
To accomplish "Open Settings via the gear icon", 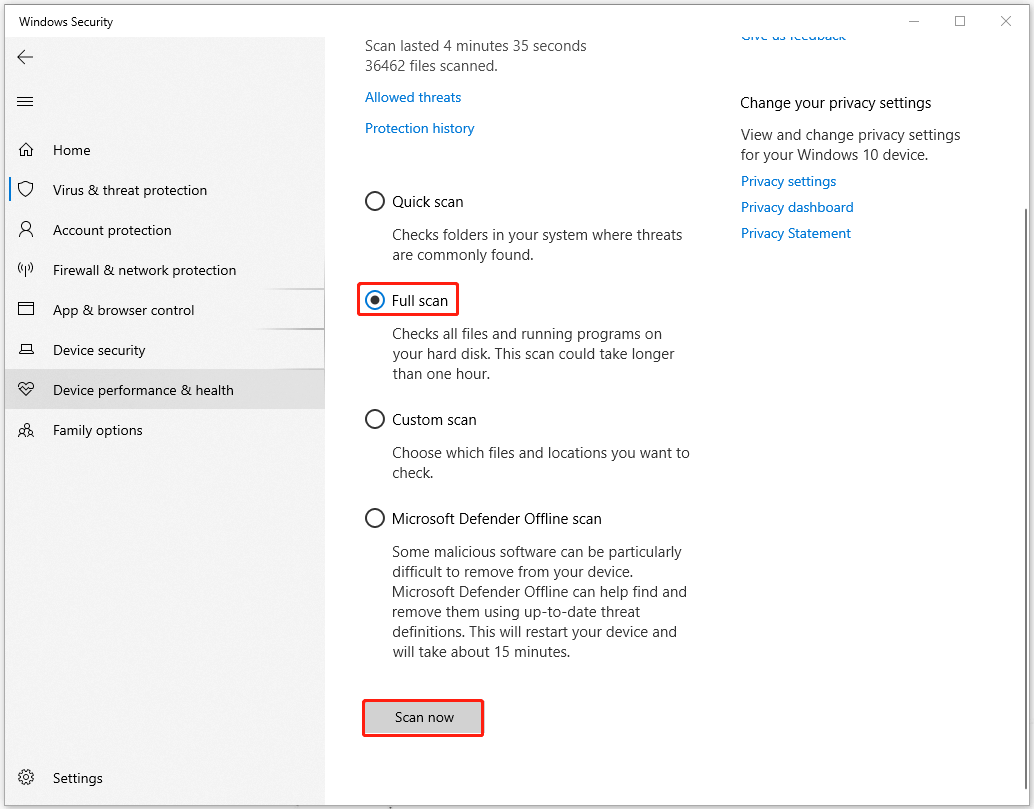I will click(x=26, y=778).
